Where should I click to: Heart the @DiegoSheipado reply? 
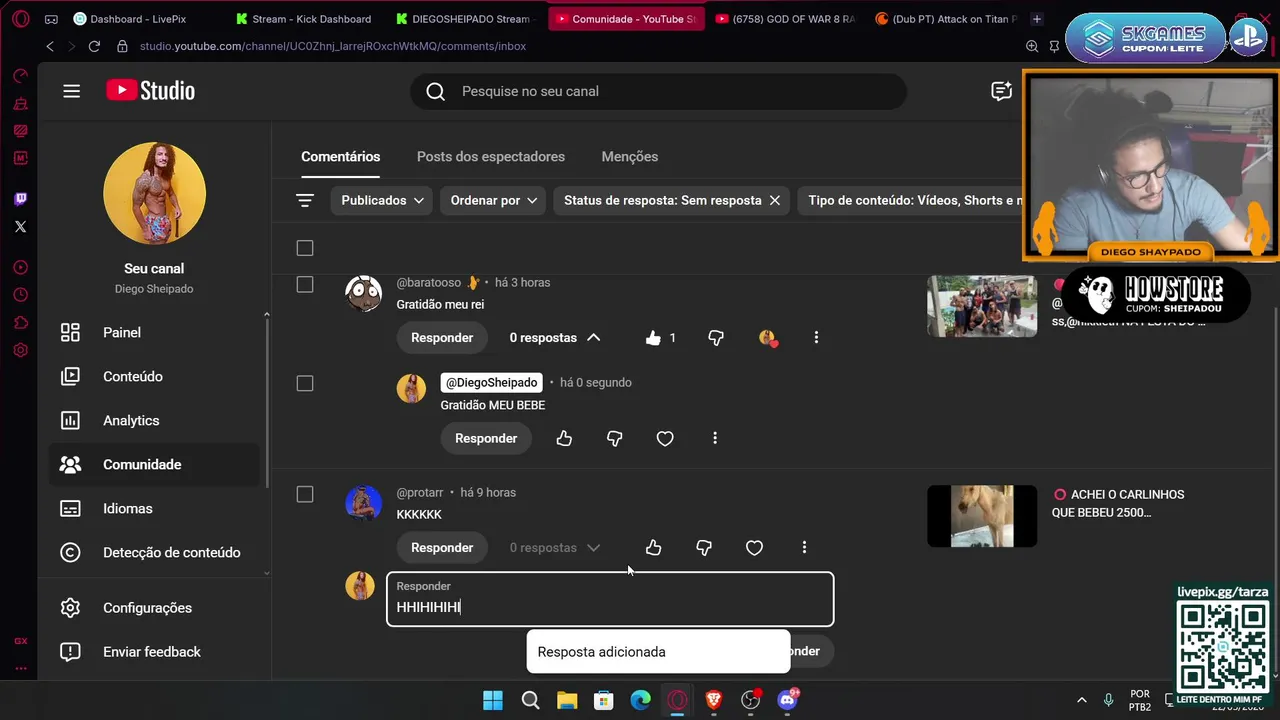665,438
